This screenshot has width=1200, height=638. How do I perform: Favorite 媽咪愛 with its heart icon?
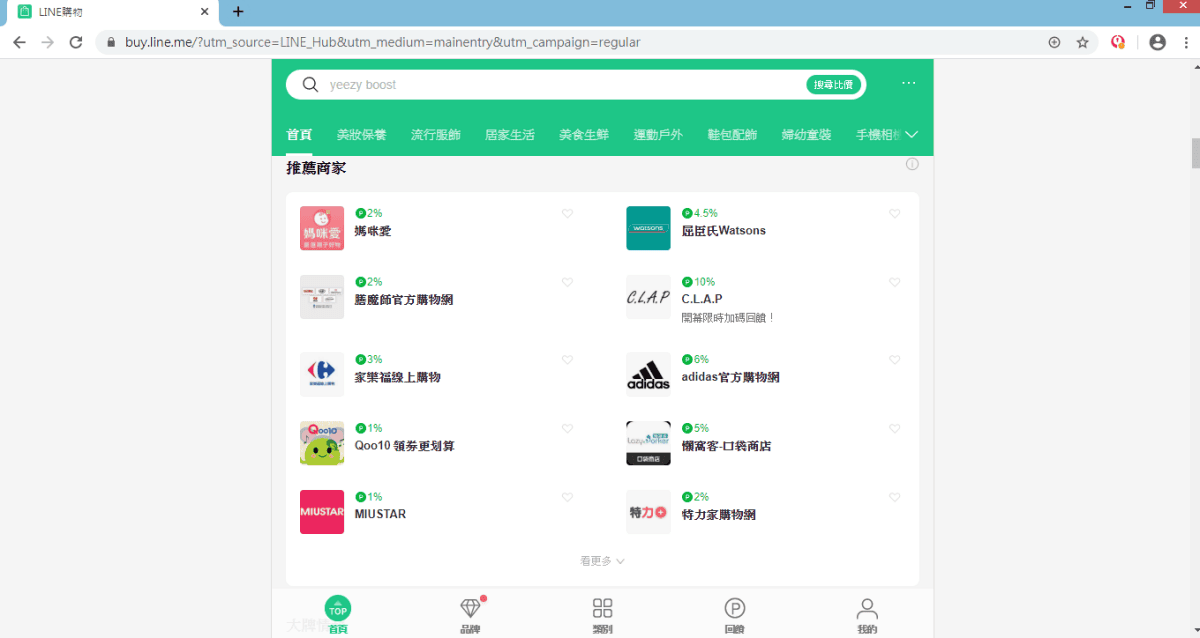(x=568, y=214)
